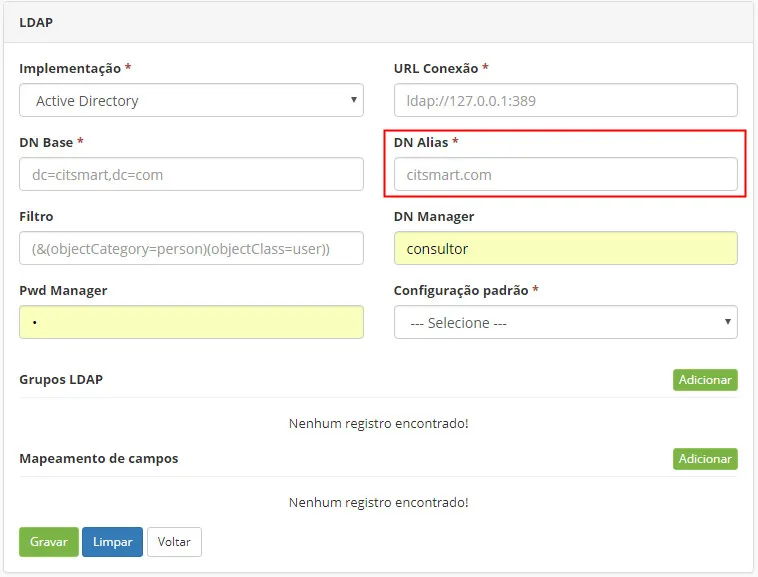Focus the Pwd Manager password field
758x577 pixels.
point(191,322)
